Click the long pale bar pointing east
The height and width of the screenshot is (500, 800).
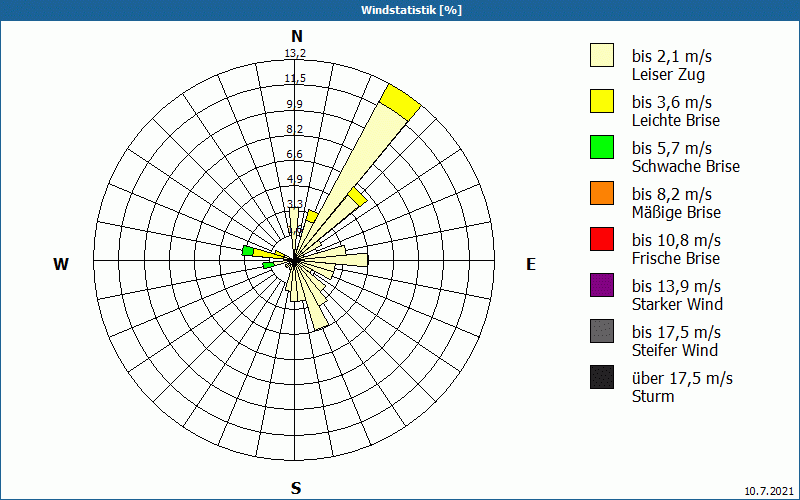click(334, 260)
